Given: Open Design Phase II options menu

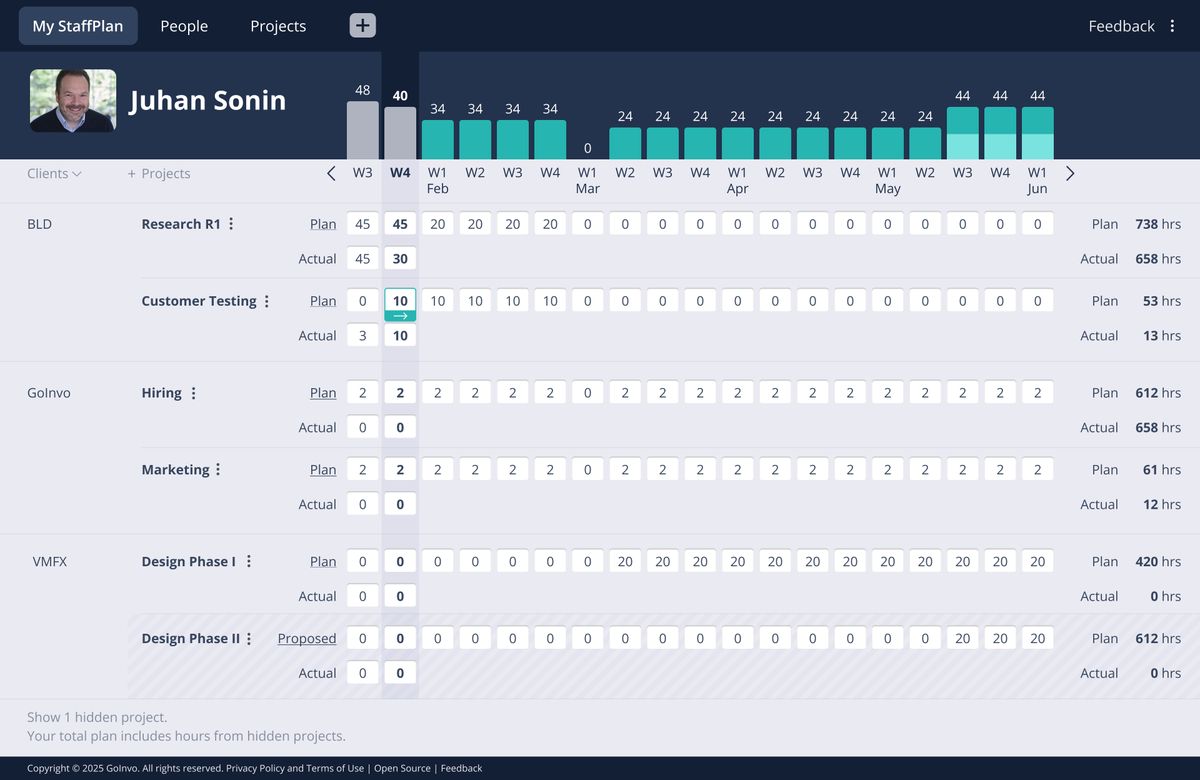Looking at the screenshot, I should (249, 638).
